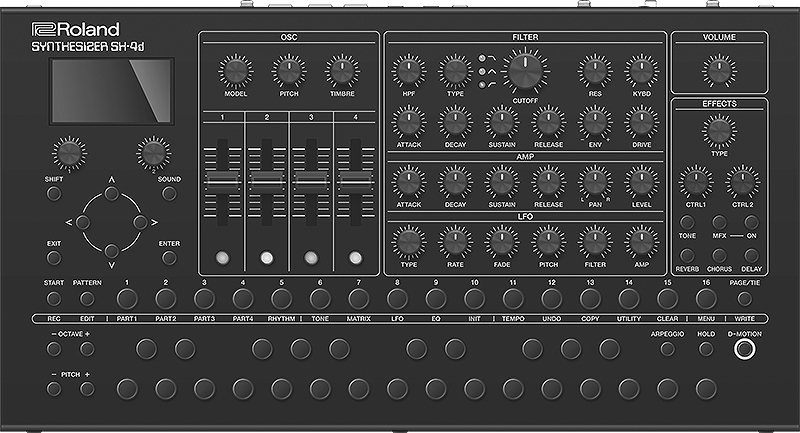Click step button 11 above TEMPO
The width and height of the screenshot is (800, 433).
(x=513, y=299)
